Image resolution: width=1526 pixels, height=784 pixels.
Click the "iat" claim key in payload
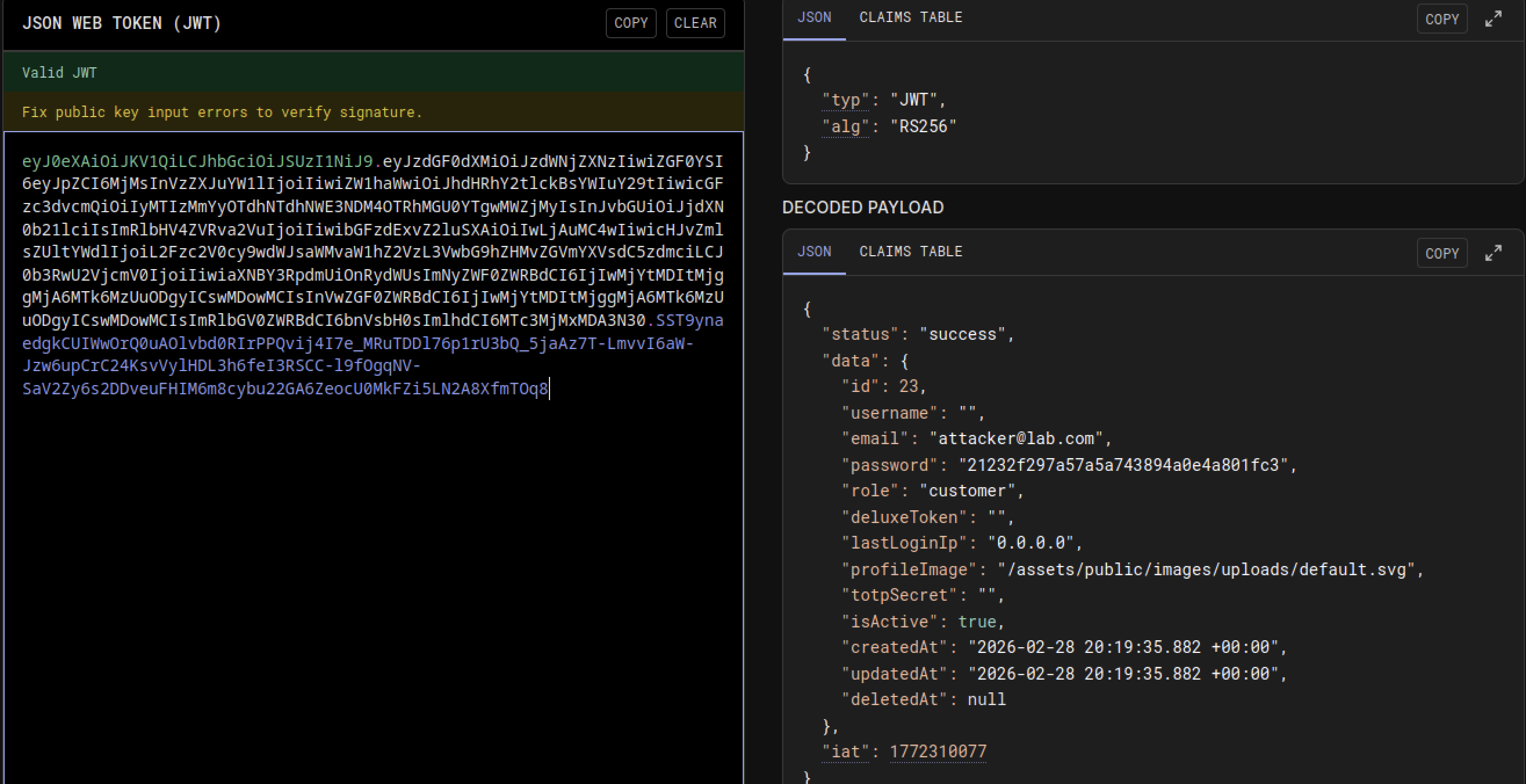(845, 752)
